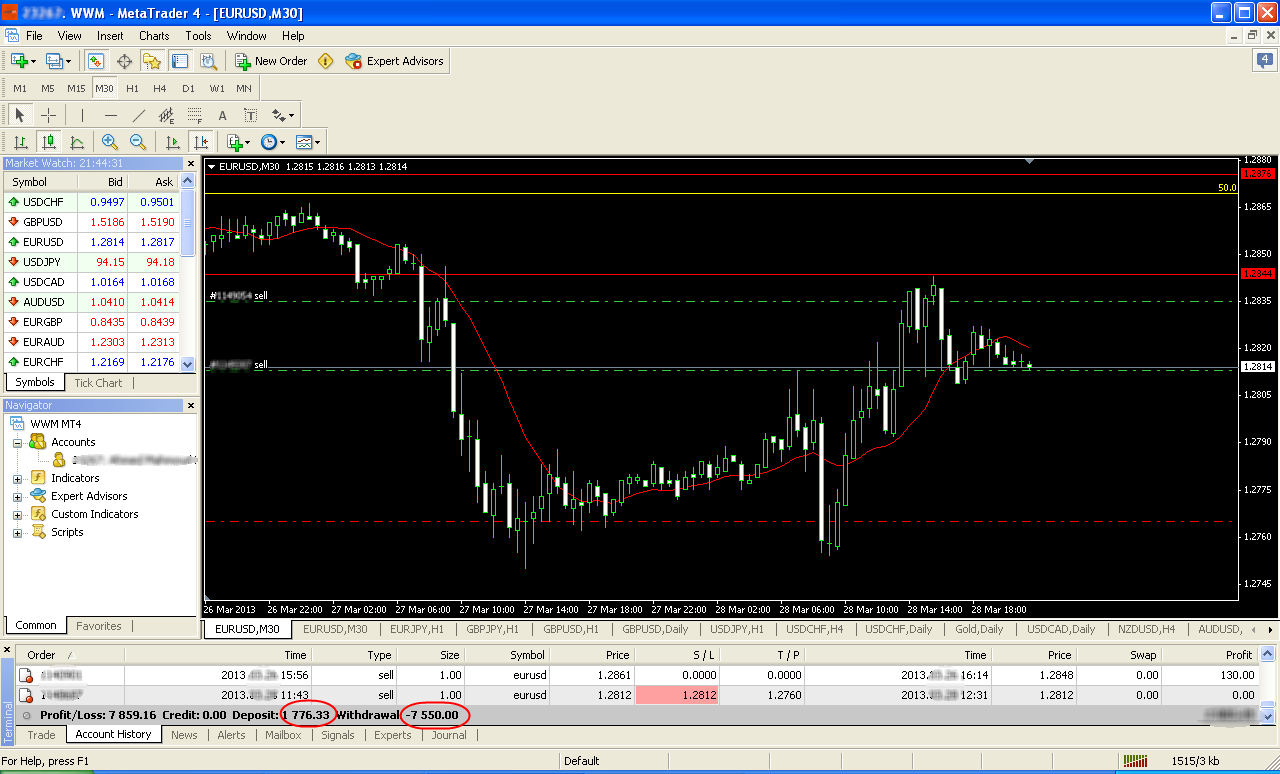
Task: Expand the Indicators tree node
Action: (17, 478)
